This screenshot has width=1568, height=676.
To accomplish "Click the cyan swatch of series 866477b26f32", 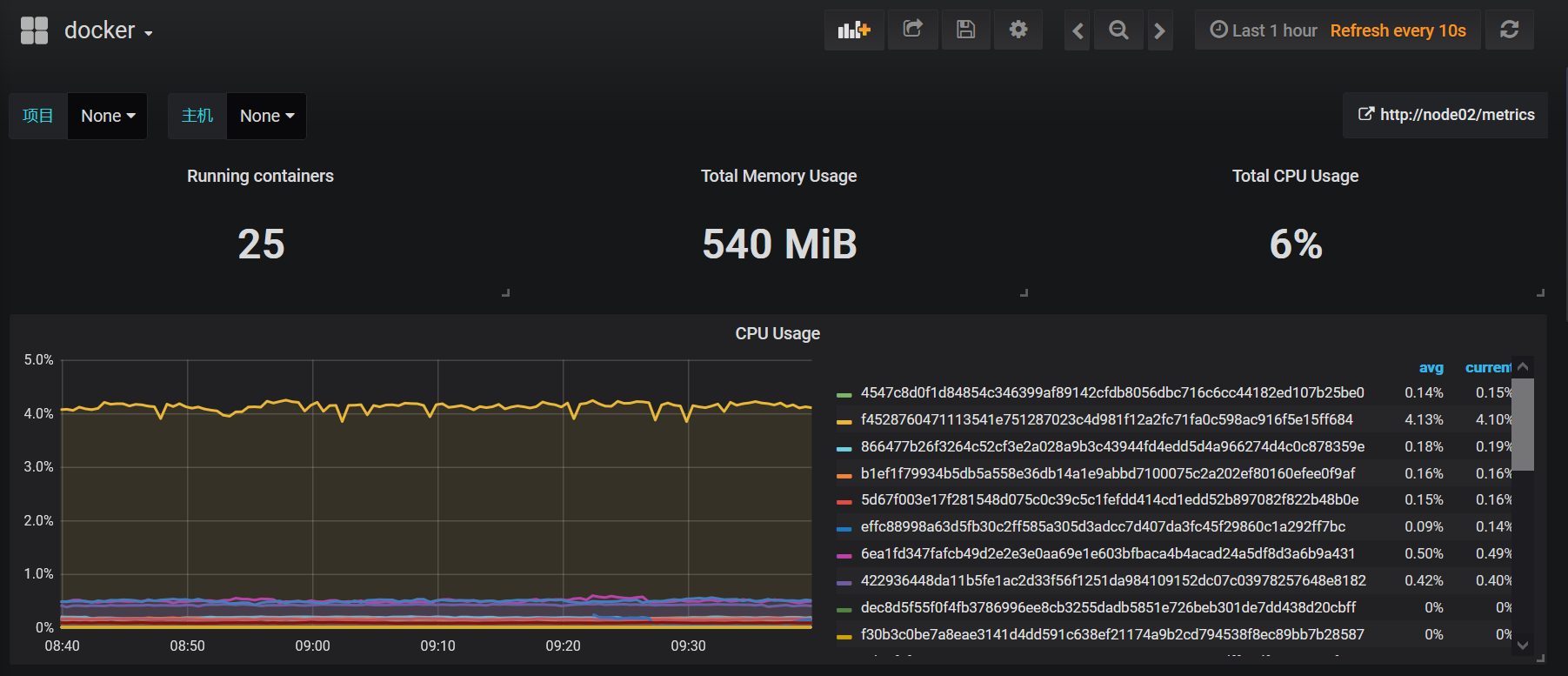I will [844, 449].
